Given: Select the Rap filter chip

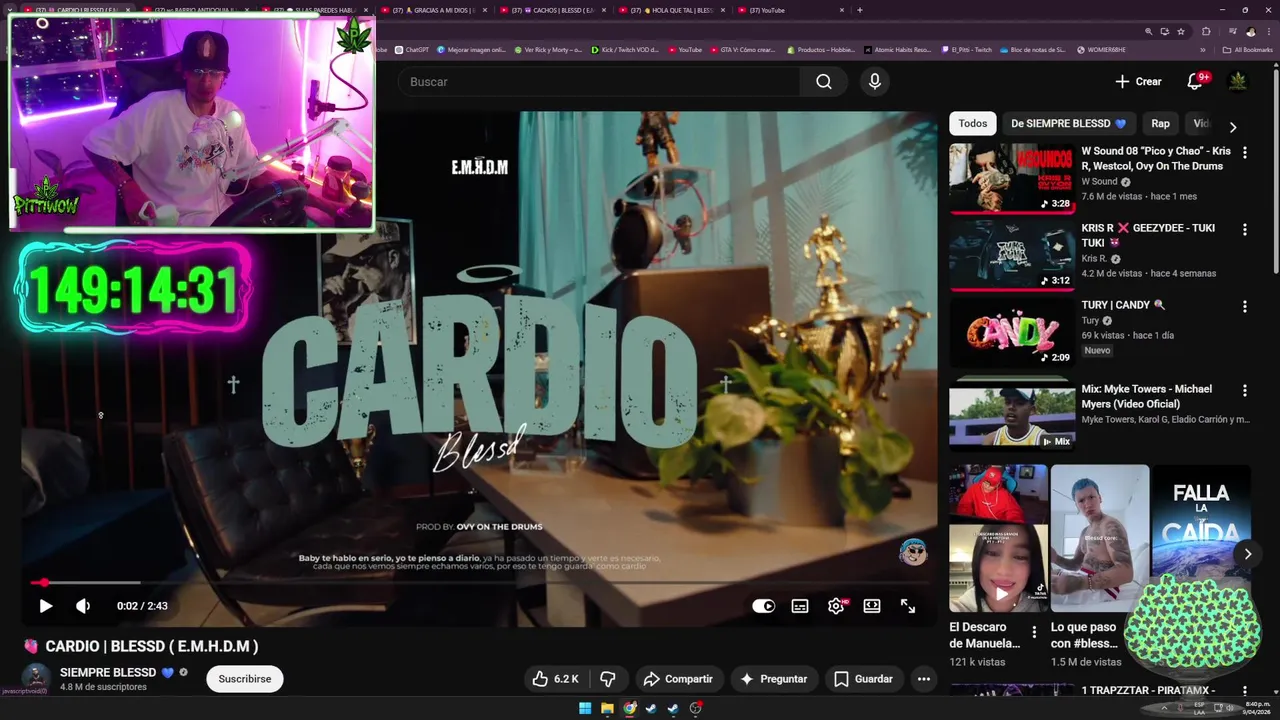Looking at the screenshot, I should click(x=1160, y=124).
